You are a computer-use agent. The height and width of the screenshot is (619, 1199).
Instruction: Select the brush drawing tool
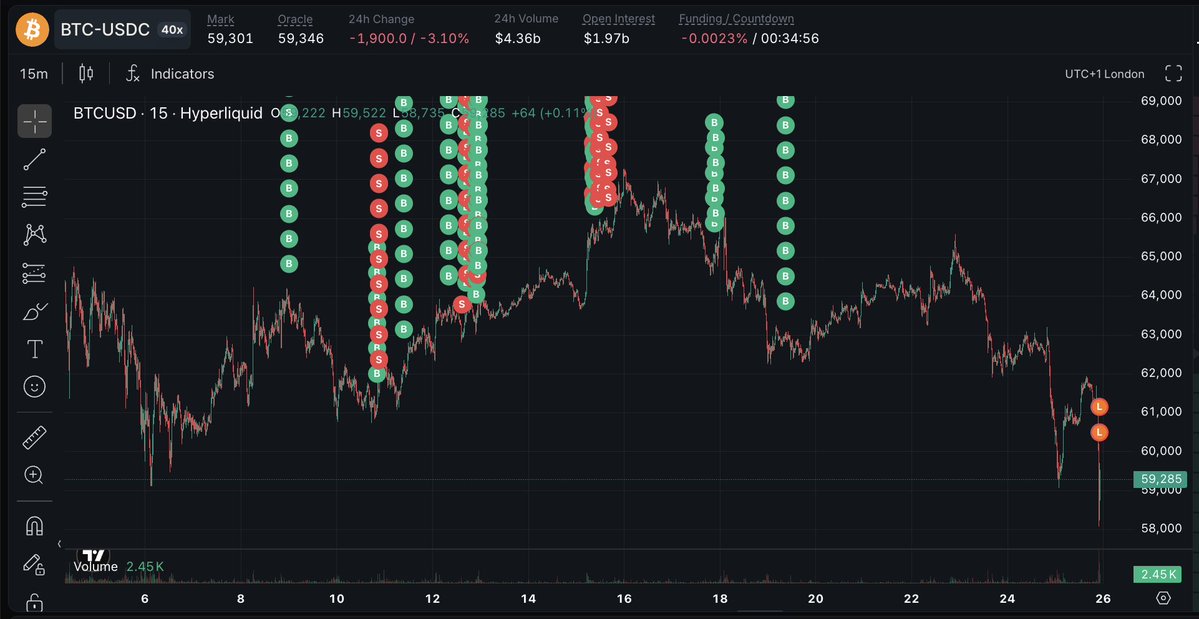point(34,312)
